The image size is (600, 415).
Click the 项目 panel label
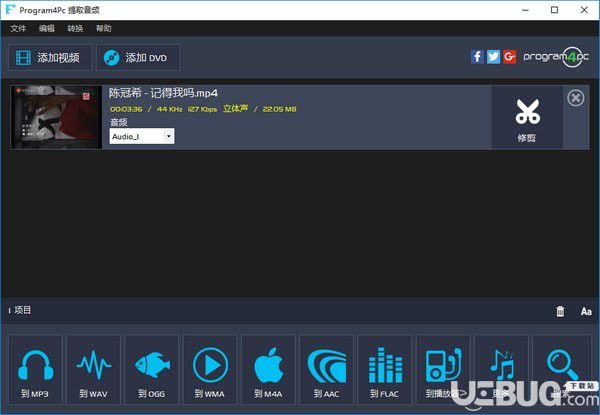tap(22, 310)
